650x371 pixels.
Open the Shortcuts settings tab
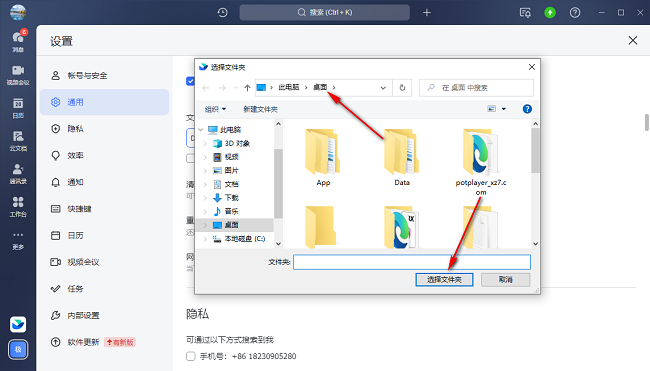point(104,209)
